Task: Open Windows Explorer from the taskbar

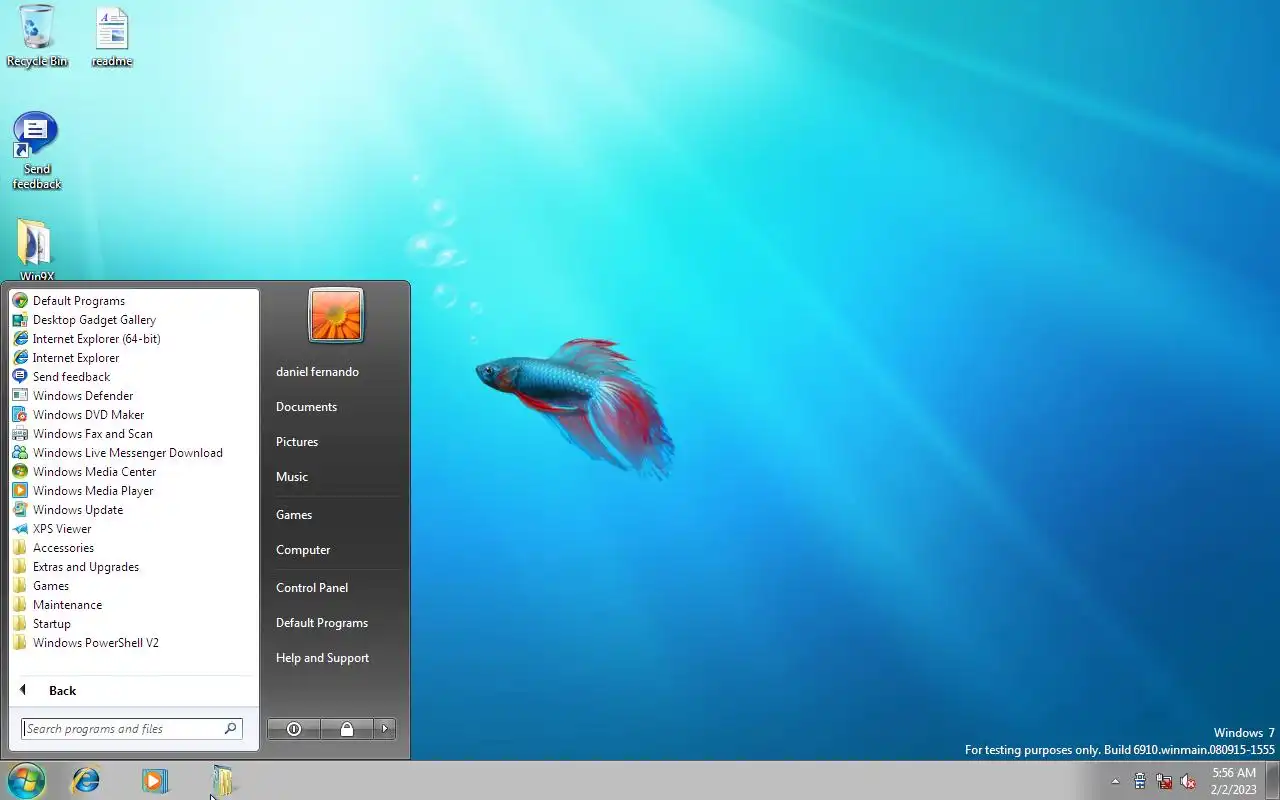Action: pyautogui.click(x=222, y=780)
